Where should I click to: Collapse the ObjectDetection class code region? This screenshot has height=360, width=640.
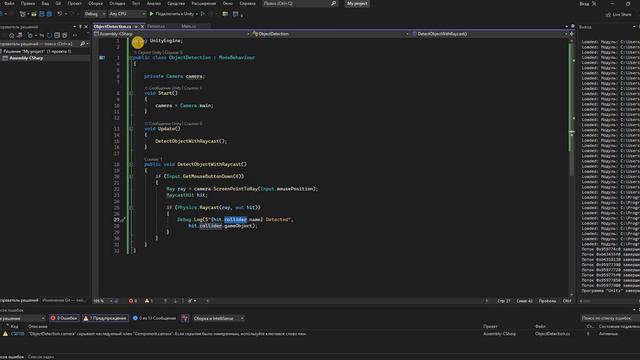131,58
